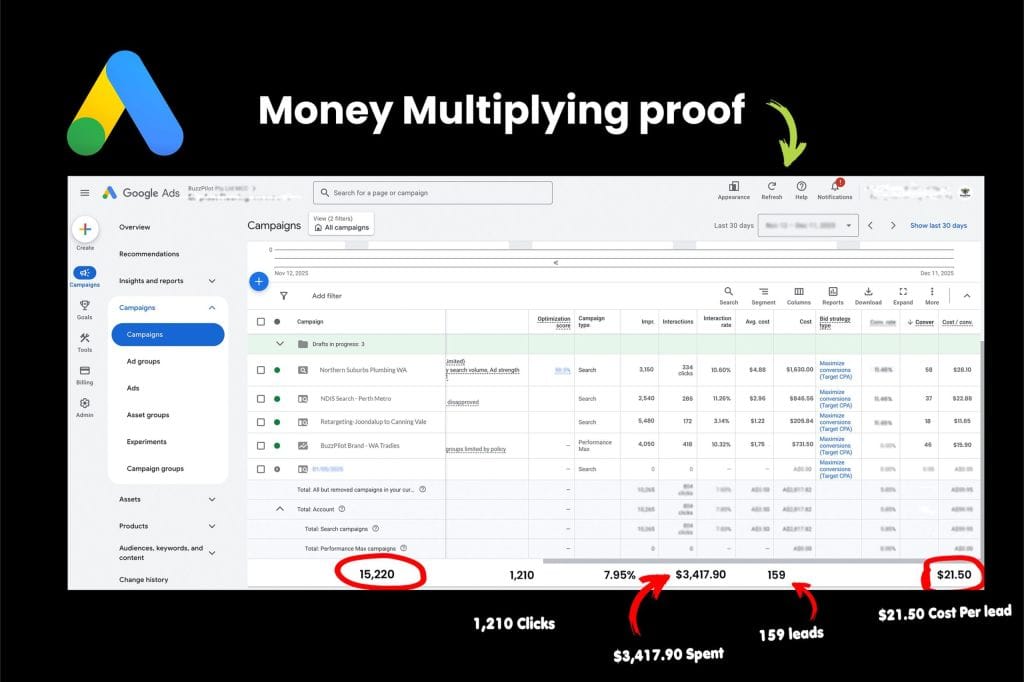The height and width of the screenshot is (682, 1024).
Task: Select the Goals icon in the left sidebar
Action: pyautogui.click(x=84, y=305)
